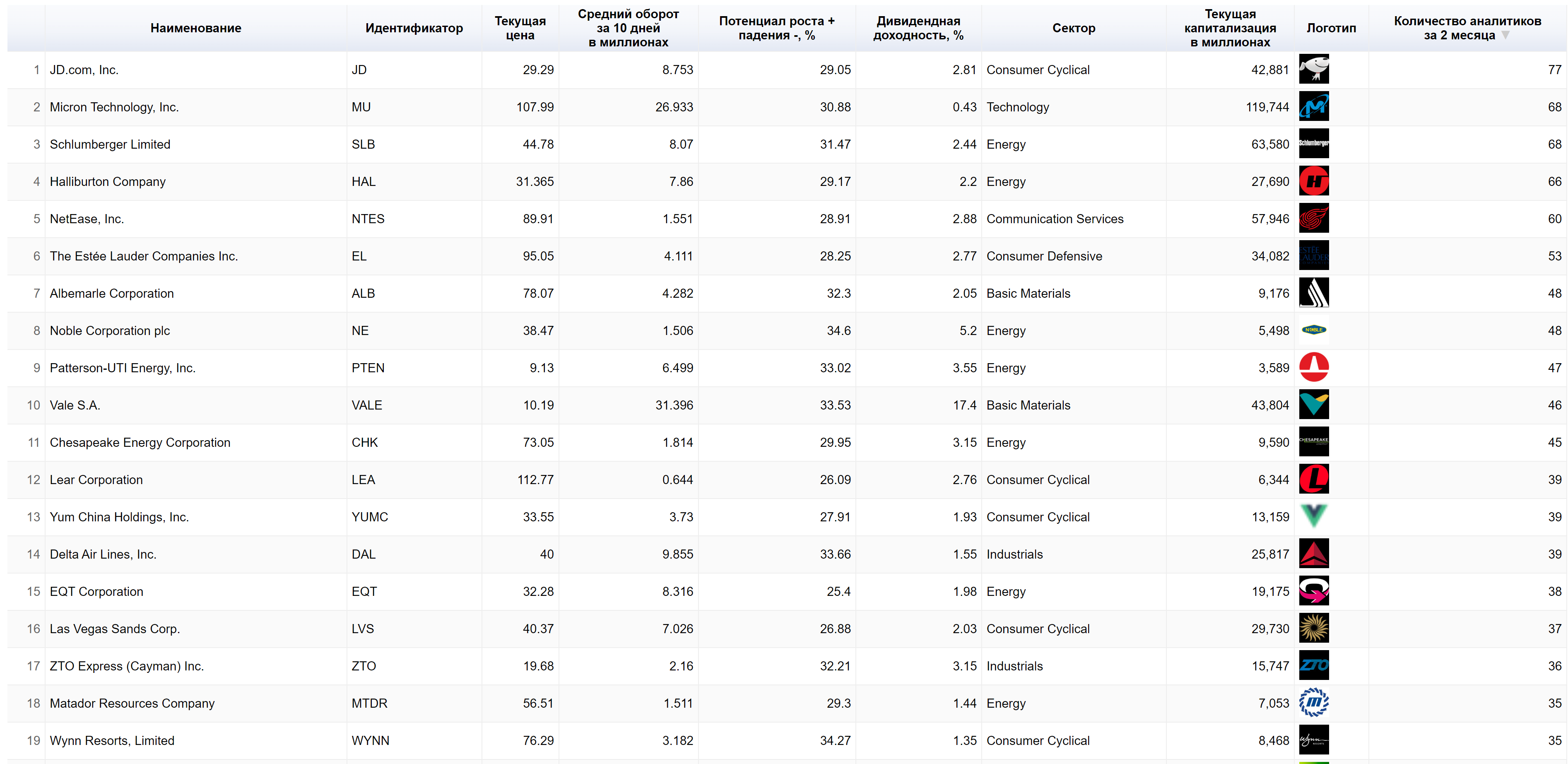
Task: Click the Noble Corporation logo icon
Action: coord(1313,330)
